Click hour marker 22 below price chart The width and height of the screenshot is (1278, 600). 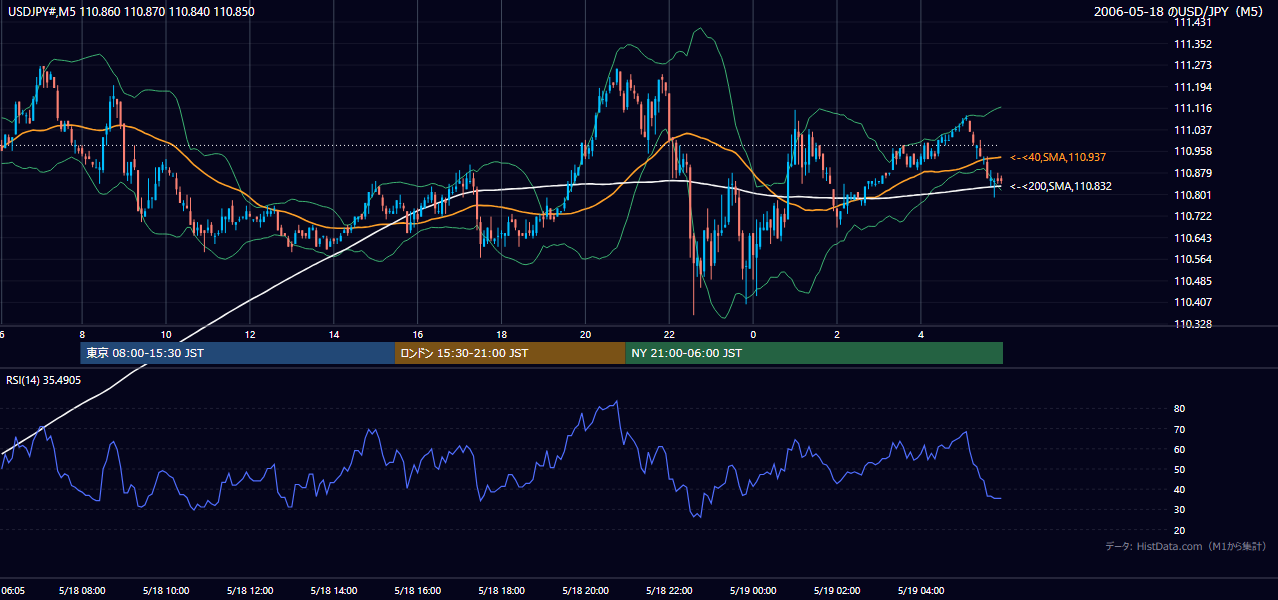point(670,335)
